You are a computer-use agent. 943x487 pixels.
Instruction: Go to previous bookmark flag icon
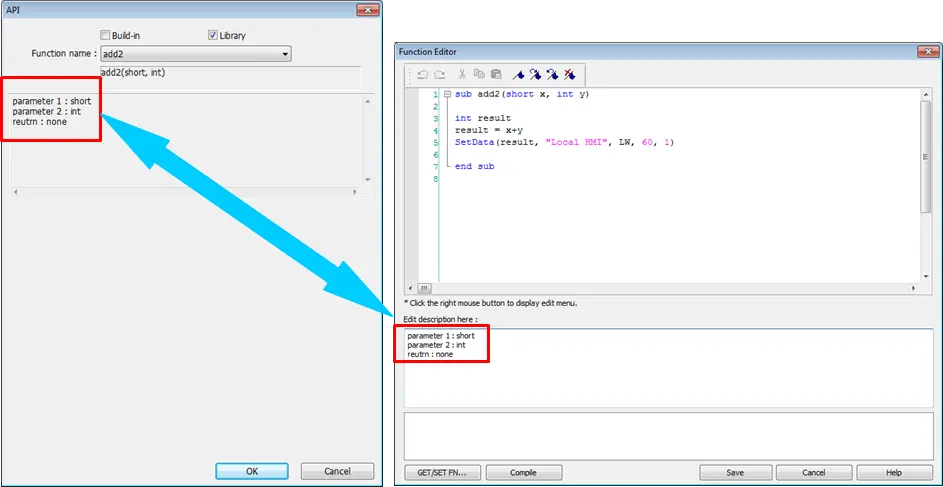point(553,75)
